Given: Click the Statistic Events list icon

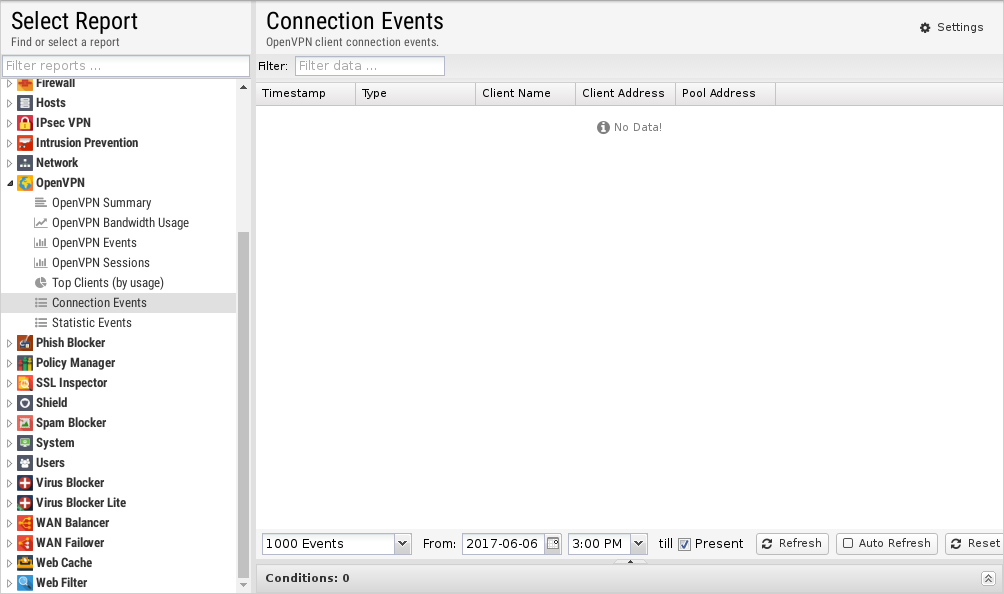Looking at the screenshot, I should tap(40, 323).
